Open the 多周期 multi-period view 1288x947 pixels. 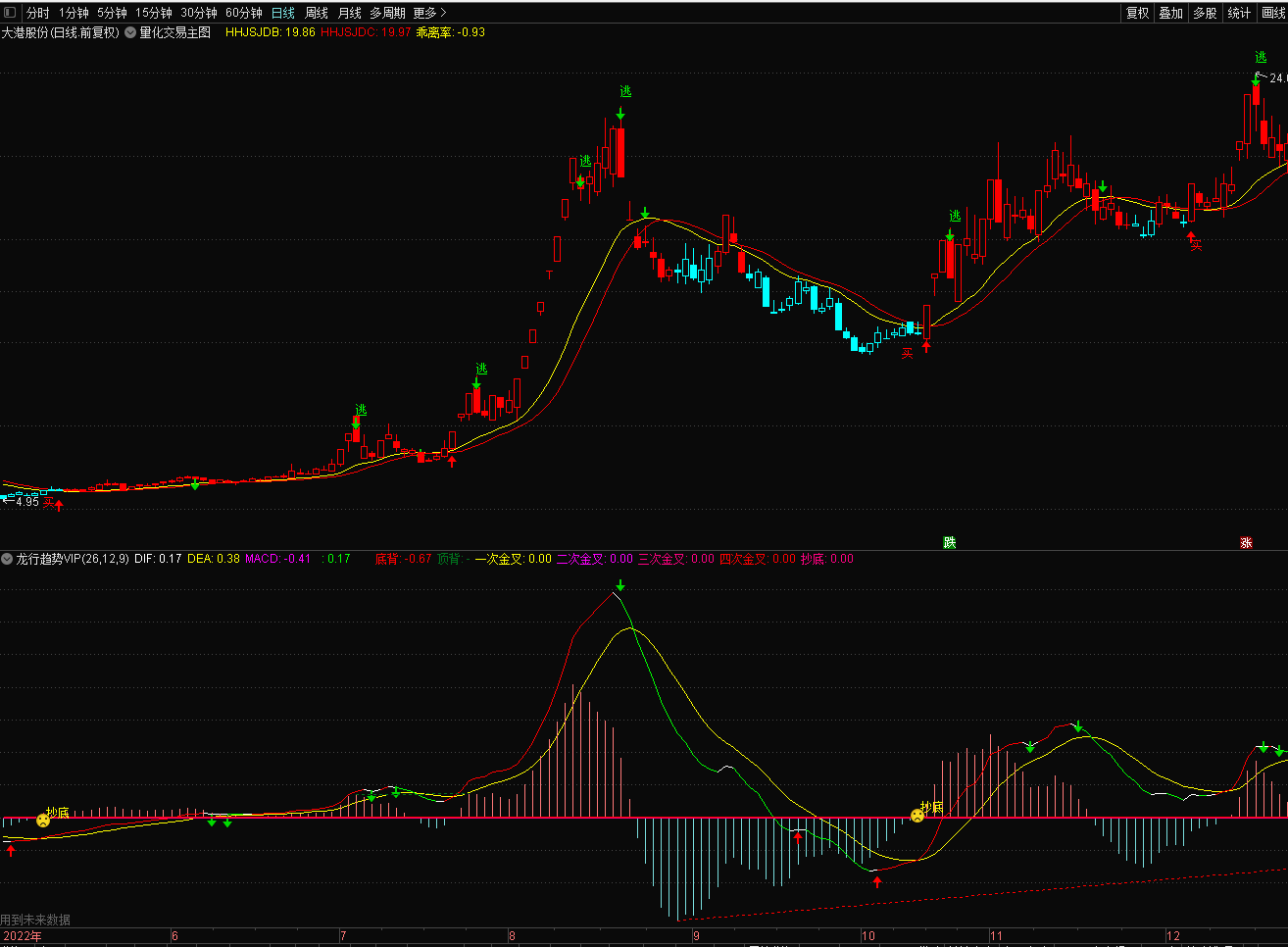click(387, 13)
